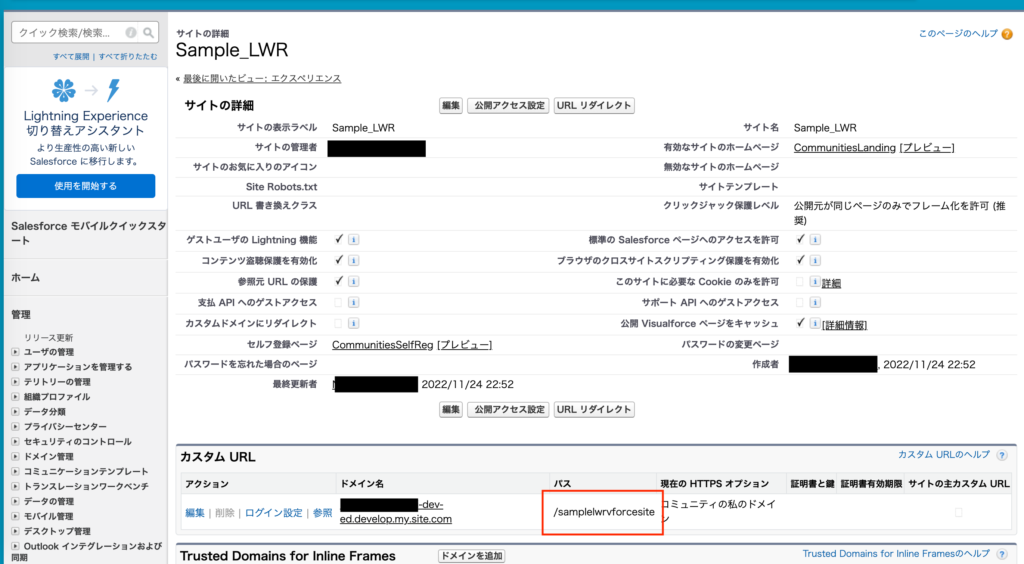This screenshot has width=1024, height=564.
Task: Click info icon for 参照元 URL の保護
Action: [x=354, y=282]
